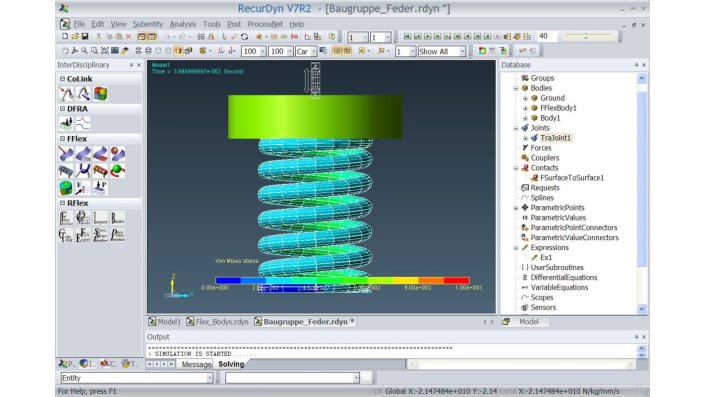705x397 pixels.
Task: Click the Windows-logo icon under CoLink
Action: point(100,94)
